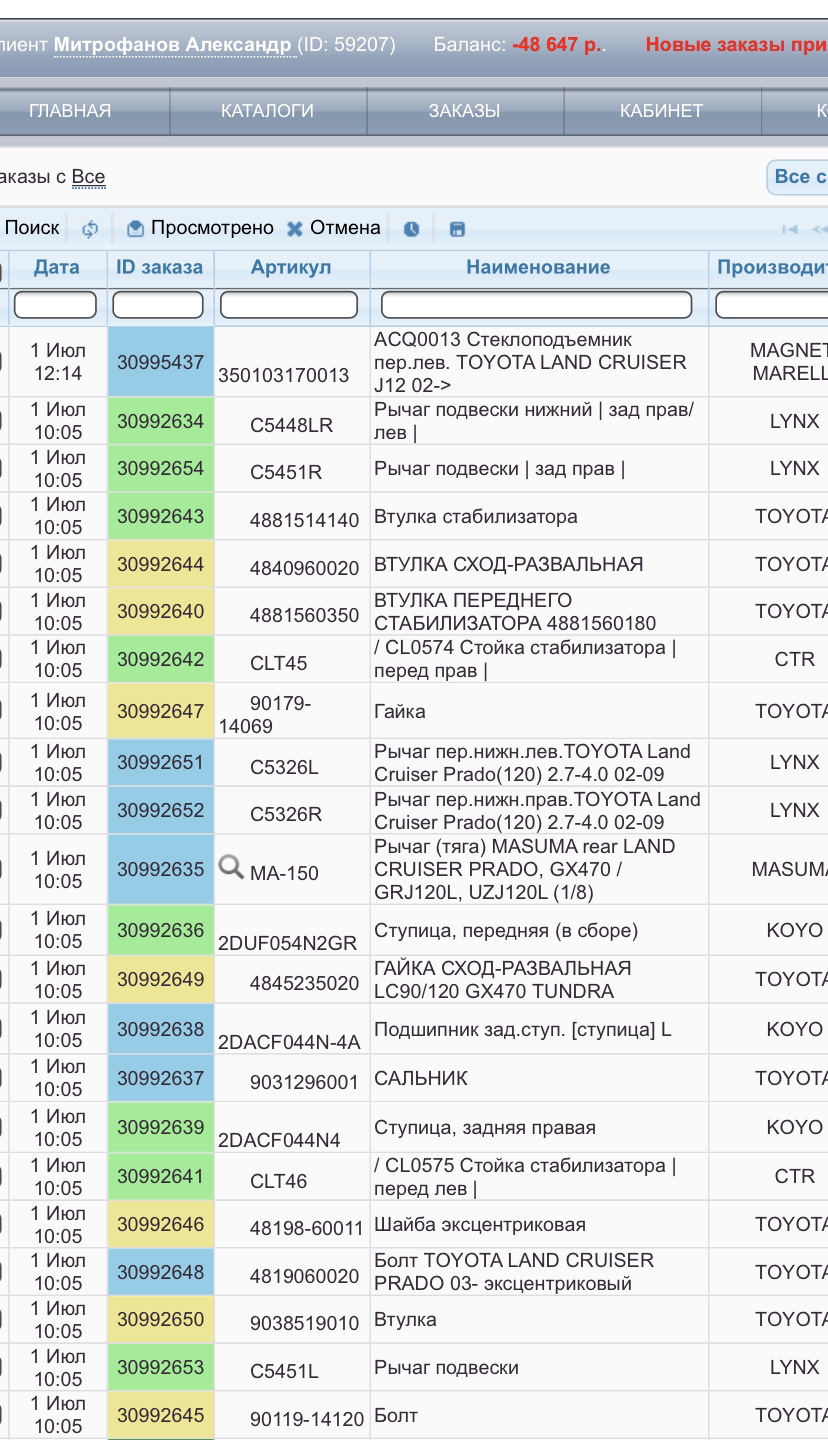
Task: Click the envelope icon next to Просмотрено
Action: [134, 227]
